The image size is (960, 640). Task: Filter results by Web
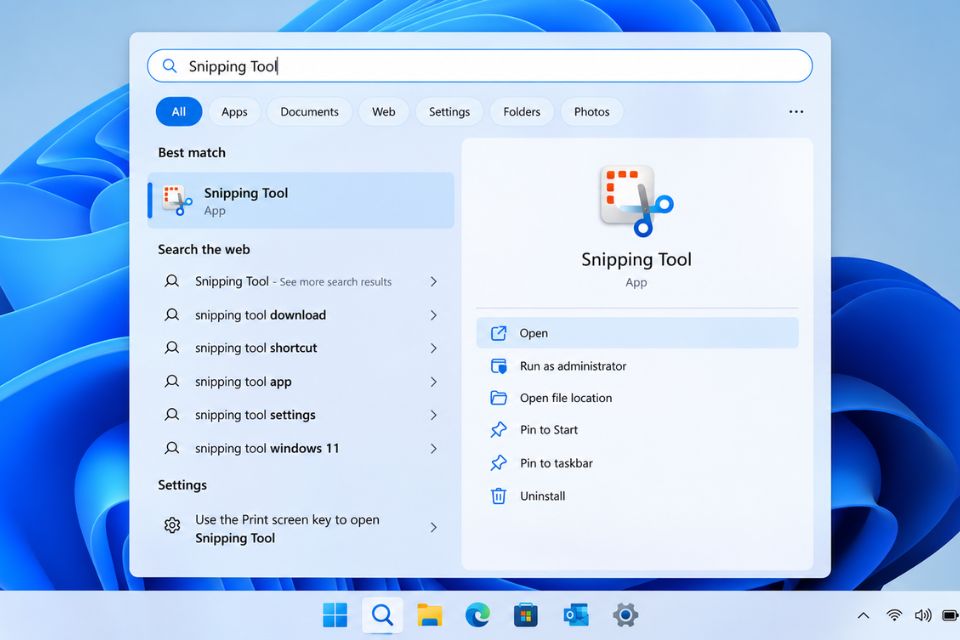384,111
